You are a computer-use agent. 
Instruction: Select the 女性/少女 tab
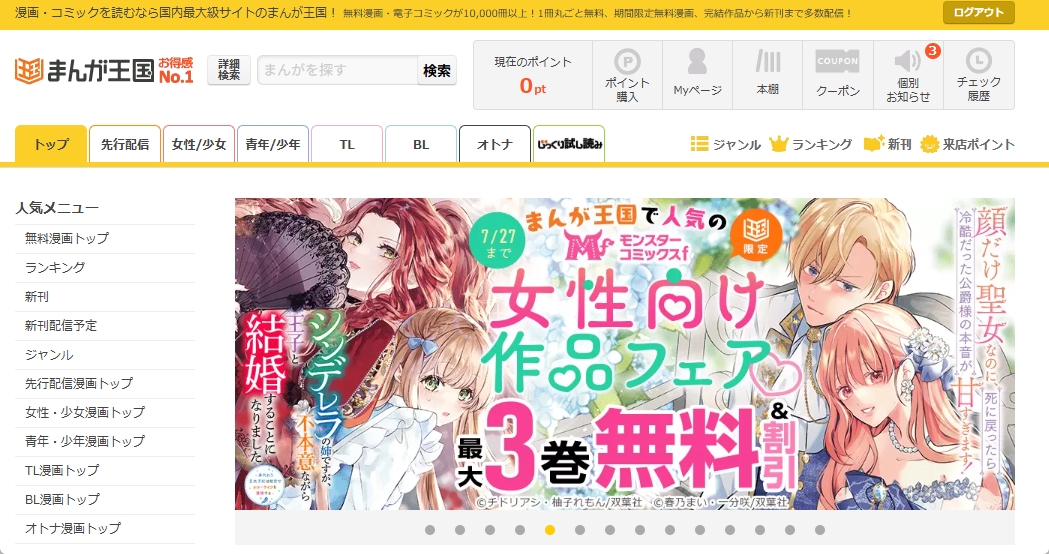click(199, 144)
